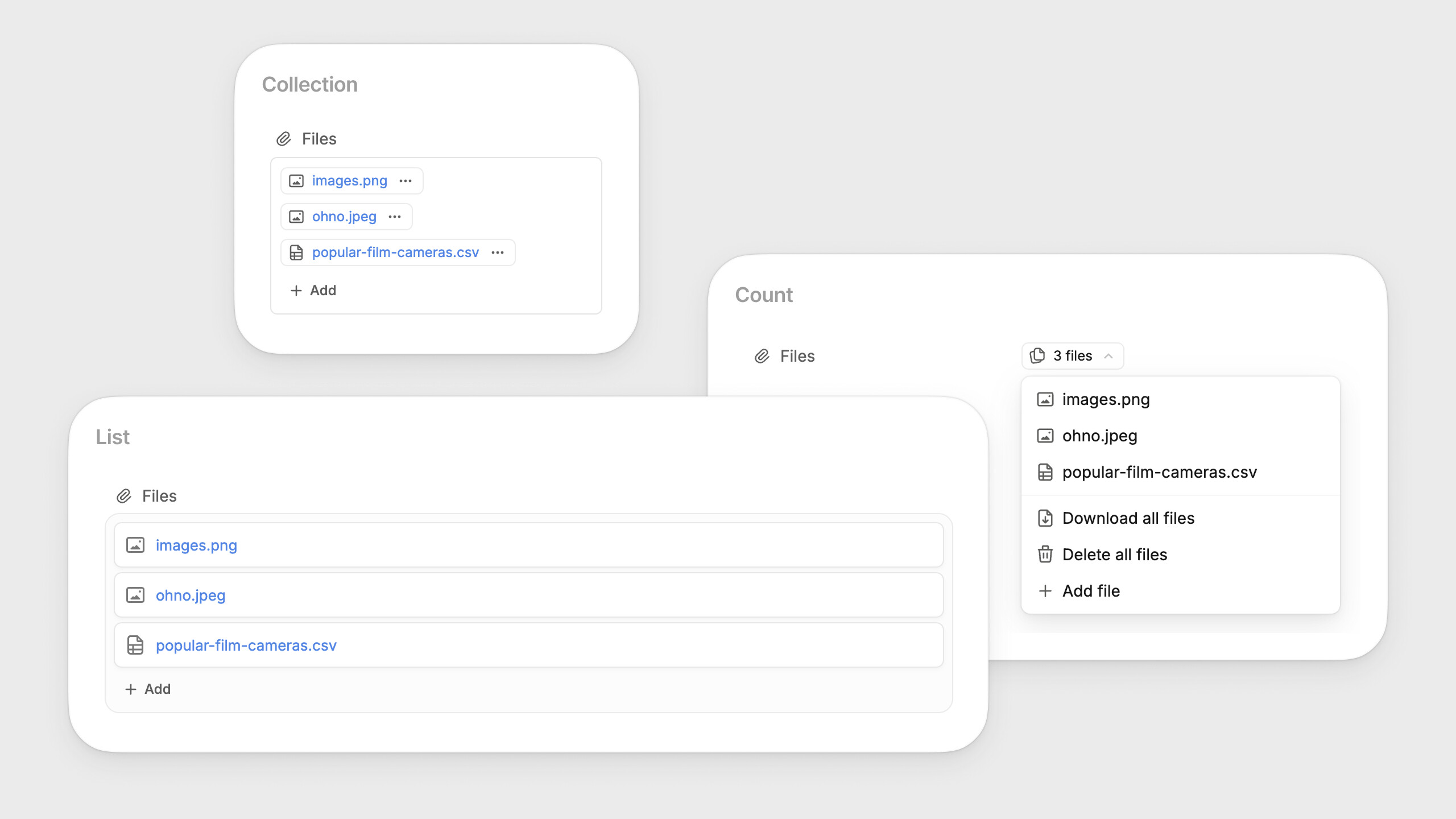Screen dimensions: 1456x819
Task: Click the paperclip icon in the Collection card
Action: tap(284, 139)
